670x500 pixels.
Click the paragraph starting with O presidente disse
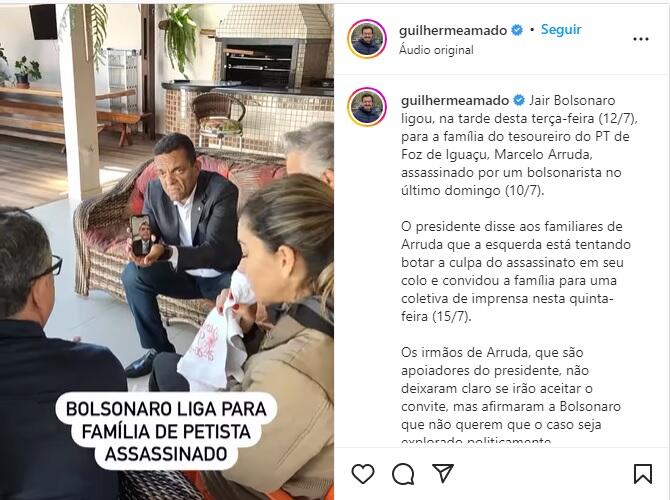515,271
